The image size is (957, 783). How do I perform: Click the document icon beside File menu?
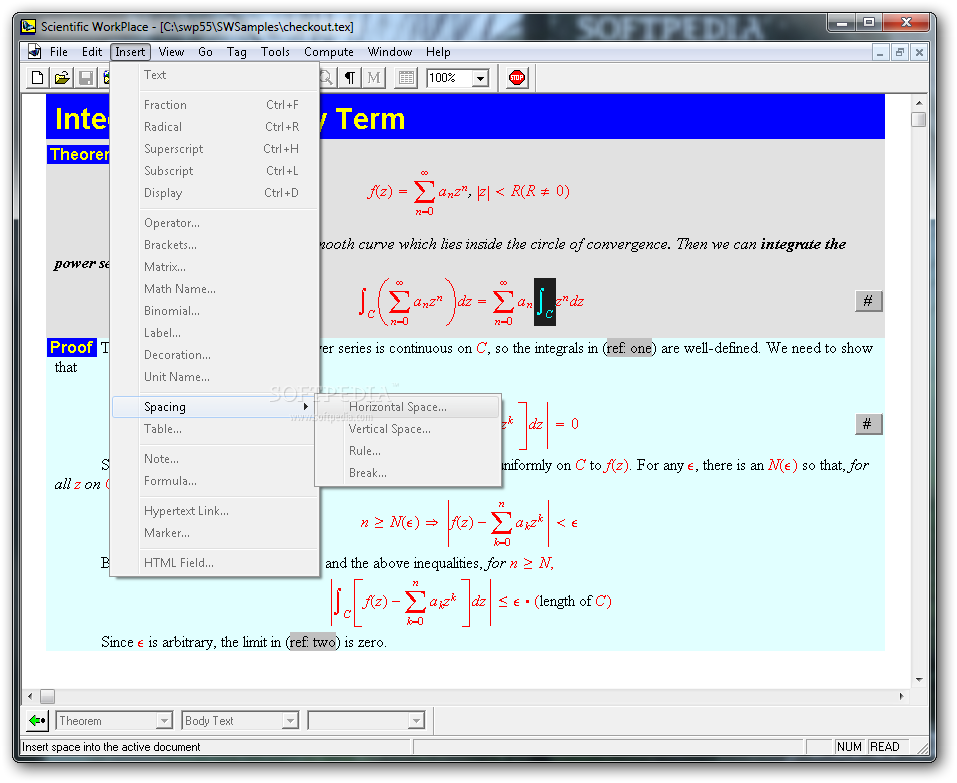(x=35, y=52)
